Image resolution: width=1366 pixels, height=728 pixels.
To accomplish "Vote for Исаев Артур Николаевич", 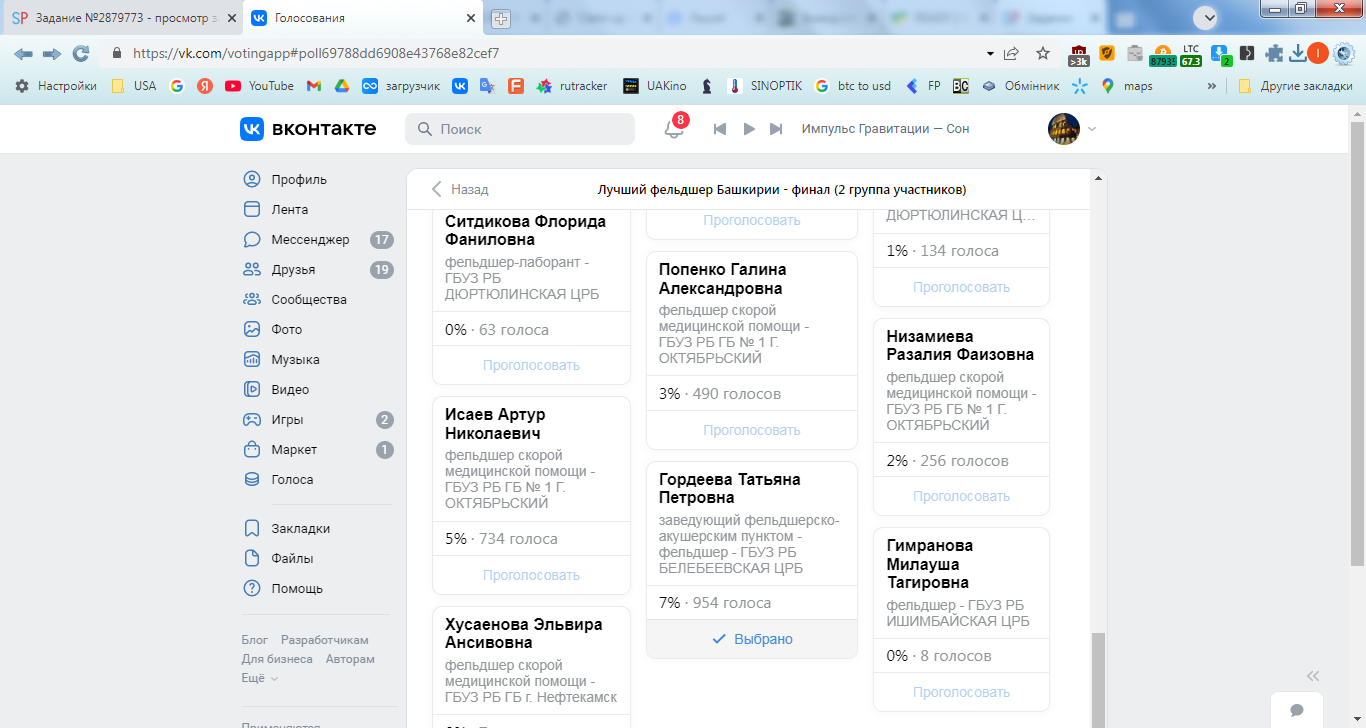I will coord(531,575).
